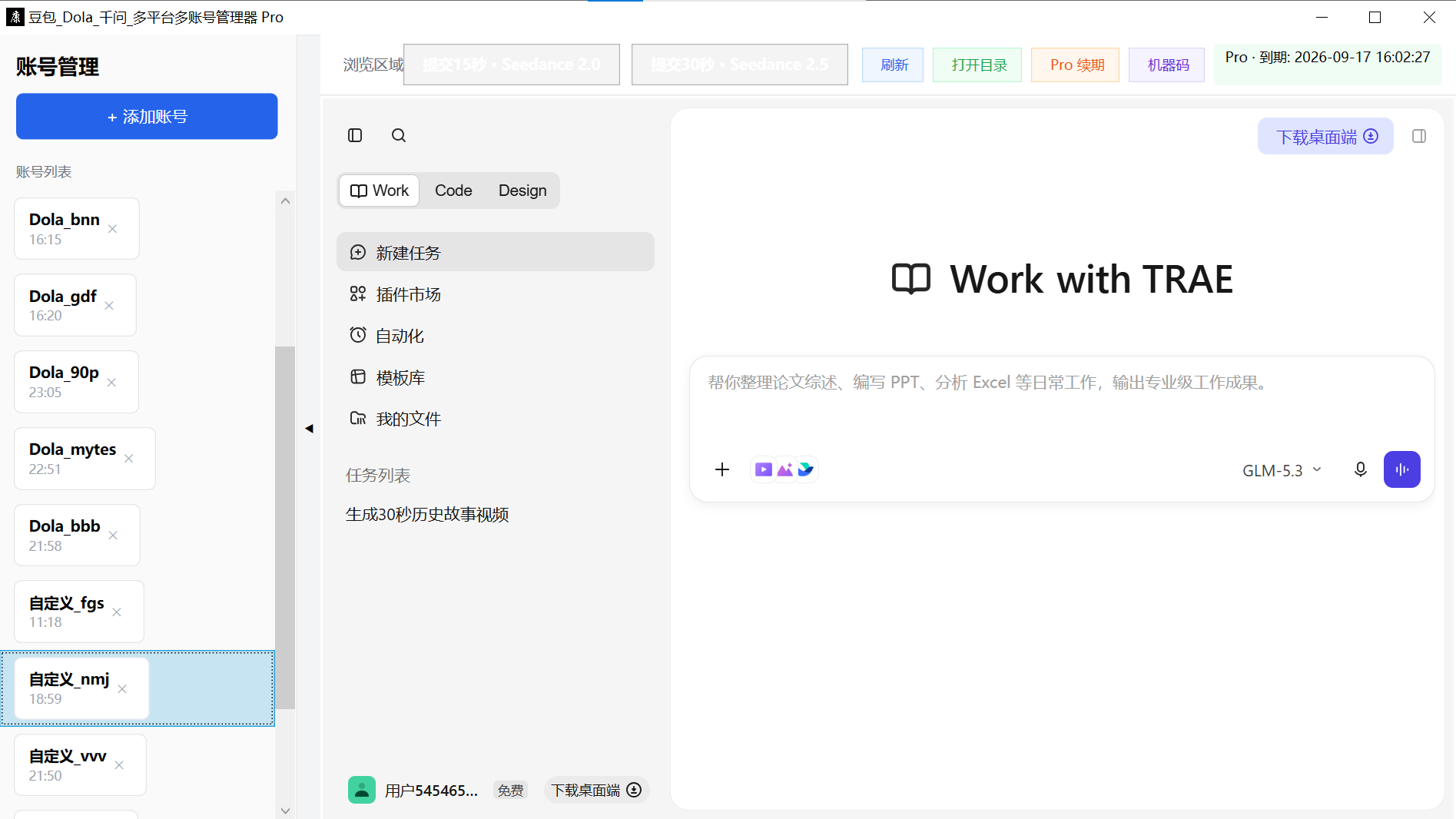The width and height of the screenshot is (1456, 819).
Task: Open the video and image skills icon group
Action: point(784,469)
